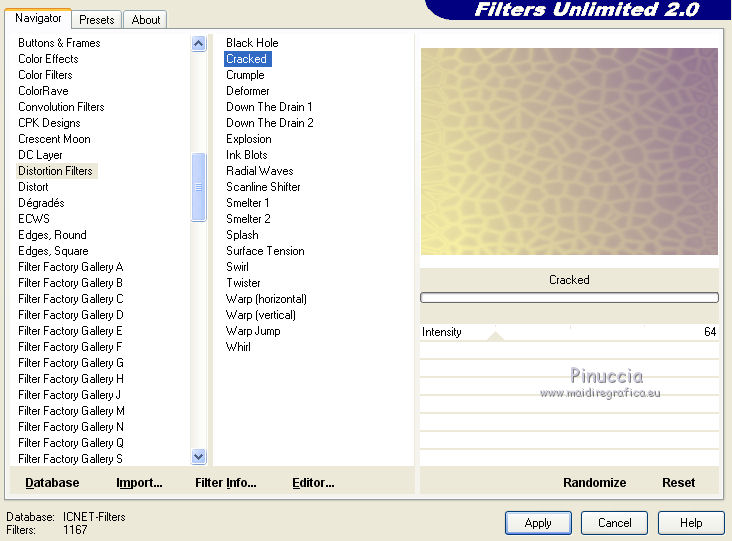Select Buttons & Frames category
Viewport: 732px width, 541px height.
(59, 43)
